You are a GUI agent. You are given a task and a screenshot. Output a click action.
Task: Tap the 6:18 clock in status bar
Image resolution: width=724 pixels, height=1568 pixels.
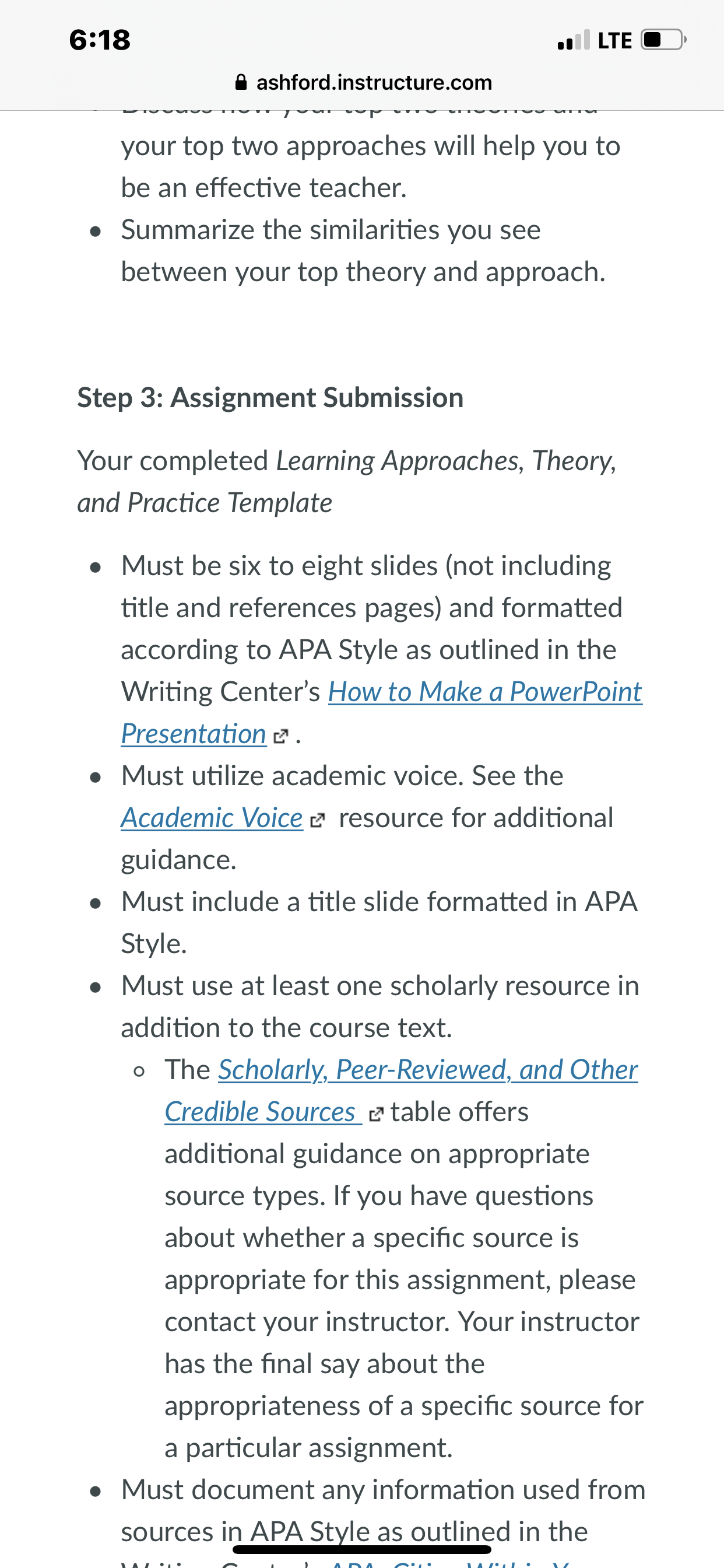point(100,40)
